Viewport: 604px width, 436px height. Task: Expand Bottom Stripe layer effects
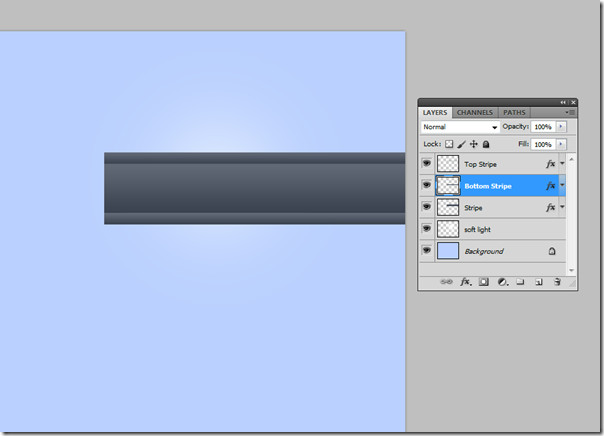562,185
